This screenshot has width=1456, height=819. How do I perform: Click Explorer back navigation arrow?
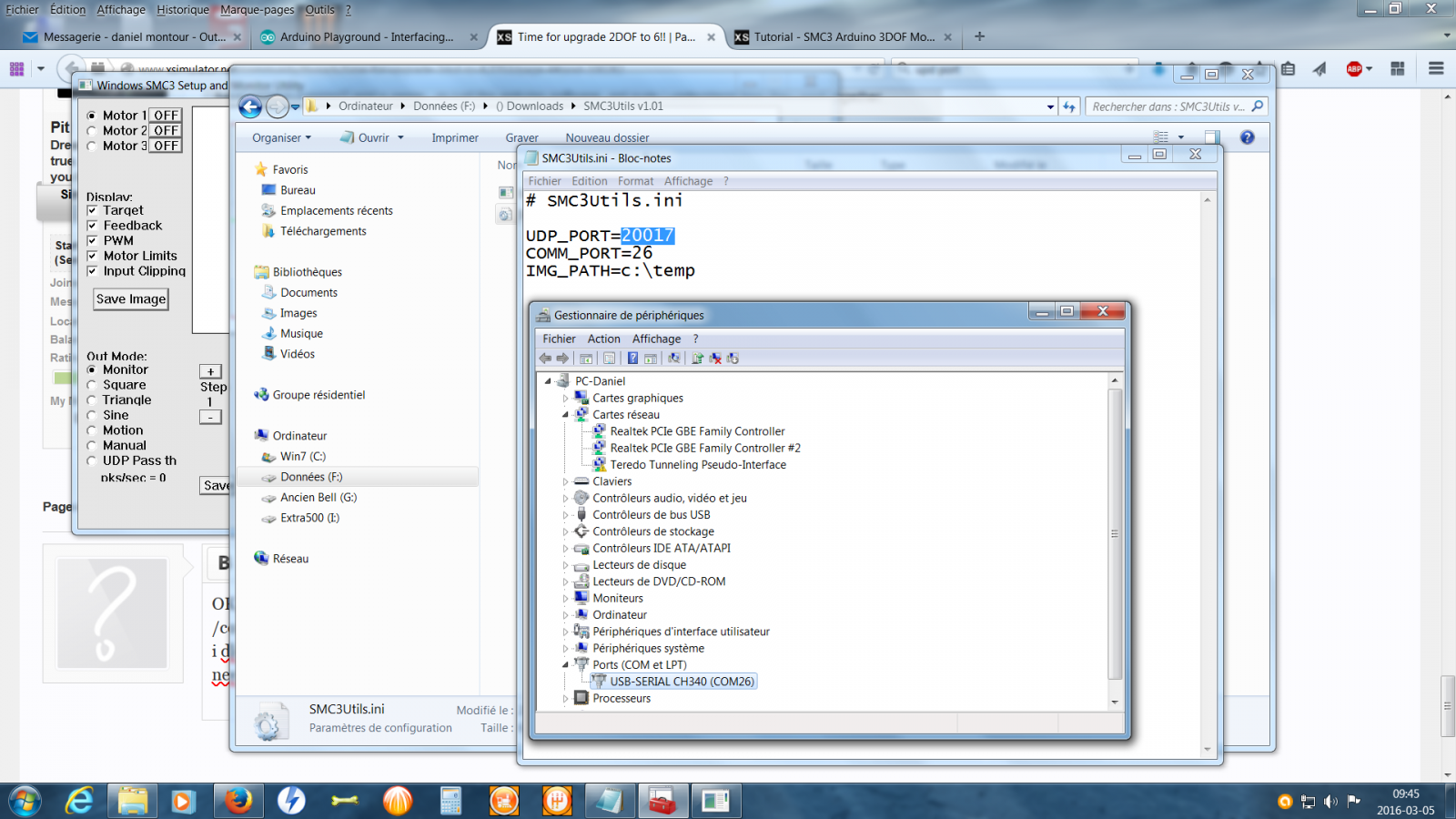click(250, 106)
